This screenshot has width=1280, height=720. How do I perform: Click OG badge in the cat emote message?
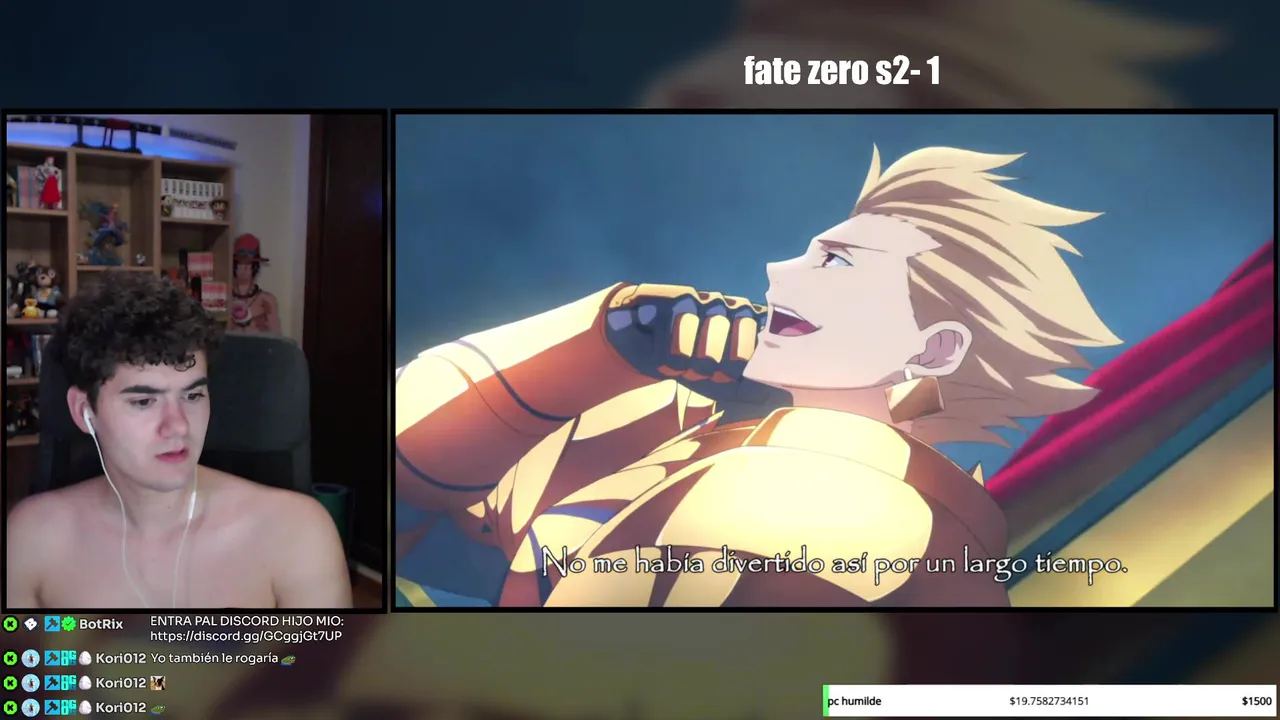pos(68,683)
